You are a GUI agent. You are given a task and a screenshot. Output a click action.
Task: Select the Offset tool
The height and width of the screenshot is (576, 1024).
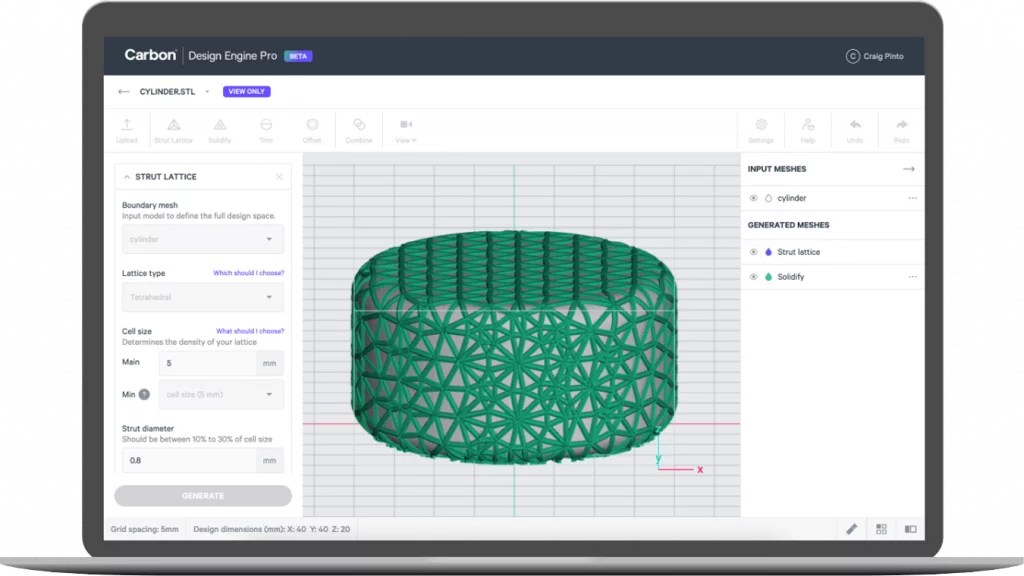[312, 130]
